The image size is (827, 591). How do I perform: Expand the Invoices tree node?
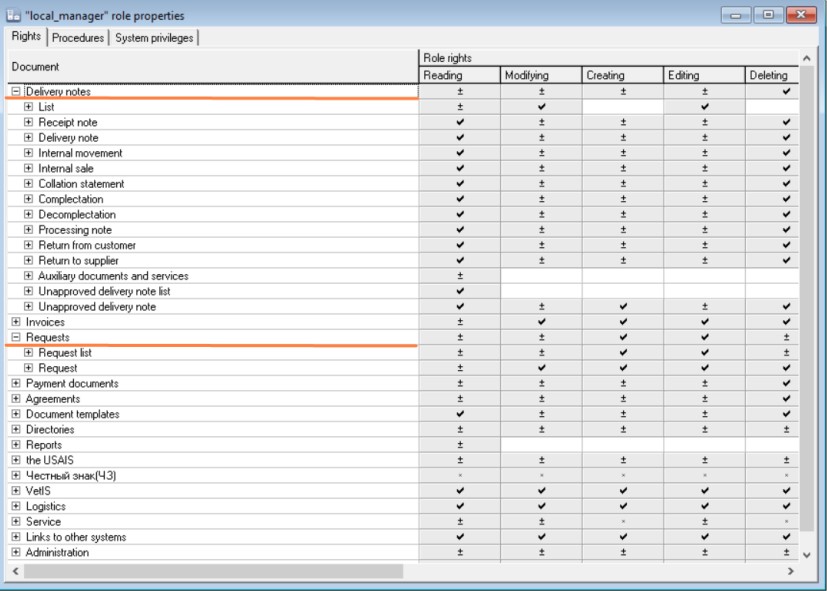click(16, 322)
